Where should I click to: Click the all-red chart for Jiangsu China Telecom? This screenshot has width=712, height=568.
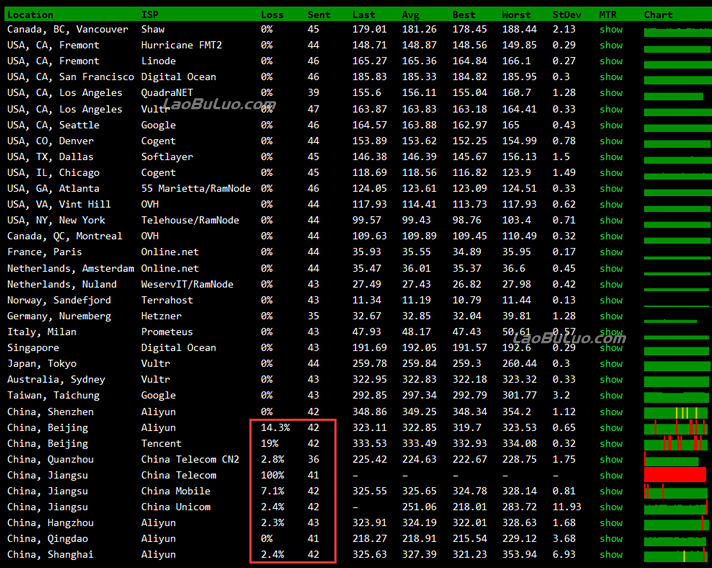pyautogui.click(x=675, y=475)
